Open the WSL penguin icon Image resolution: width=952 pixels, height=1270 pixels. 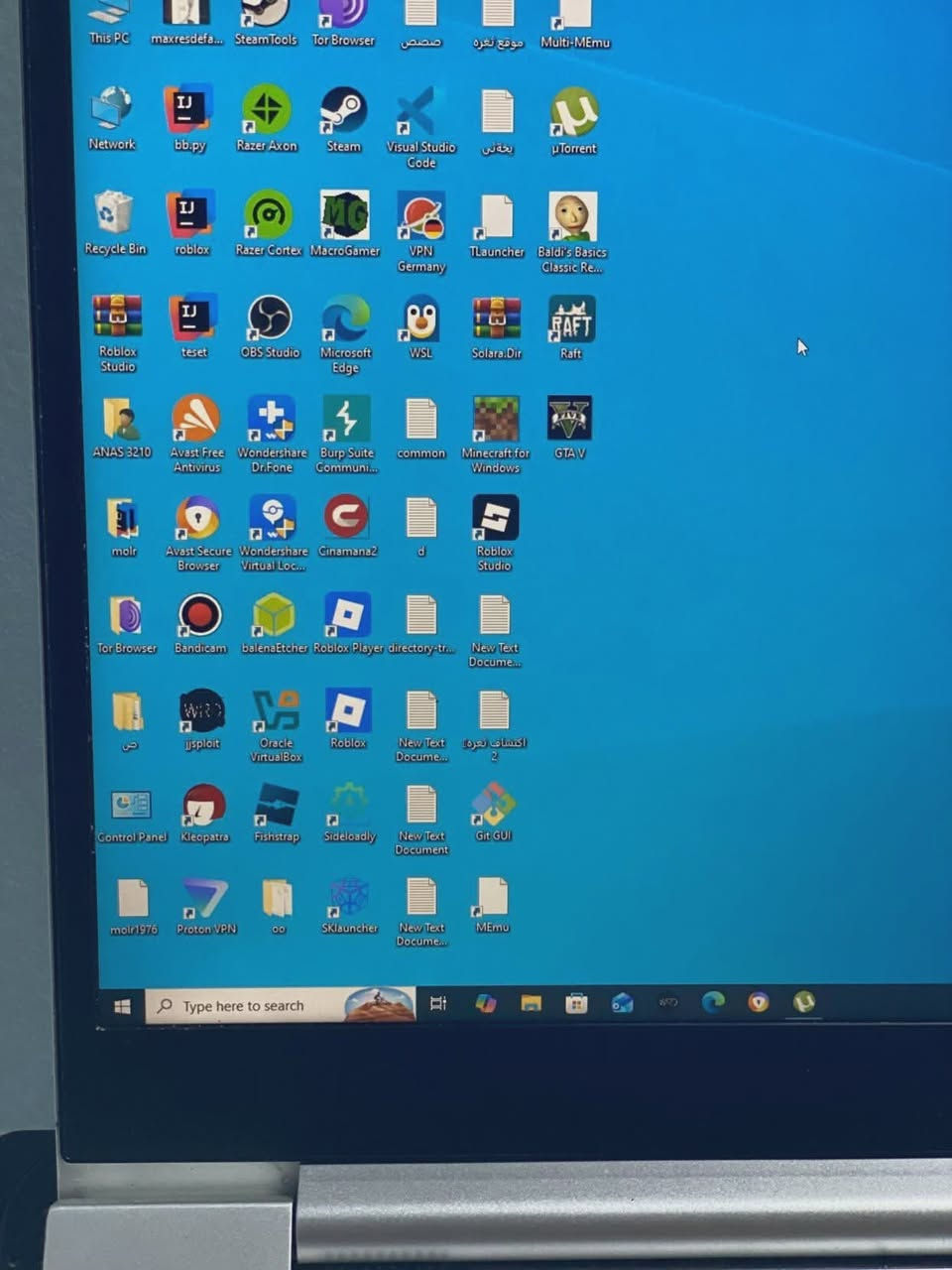(x=421, y=318)
